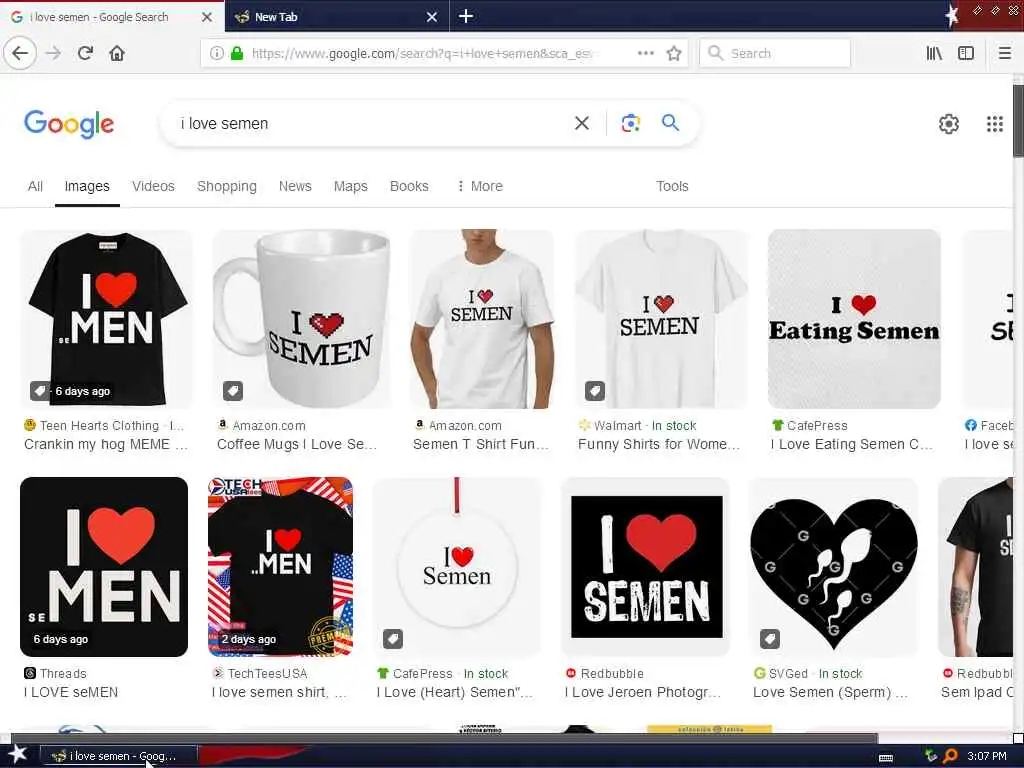Reload the page with the refresh icon
Image resolution: width=1024 pixels, height=768 pixels.
(x=85, y=53)
